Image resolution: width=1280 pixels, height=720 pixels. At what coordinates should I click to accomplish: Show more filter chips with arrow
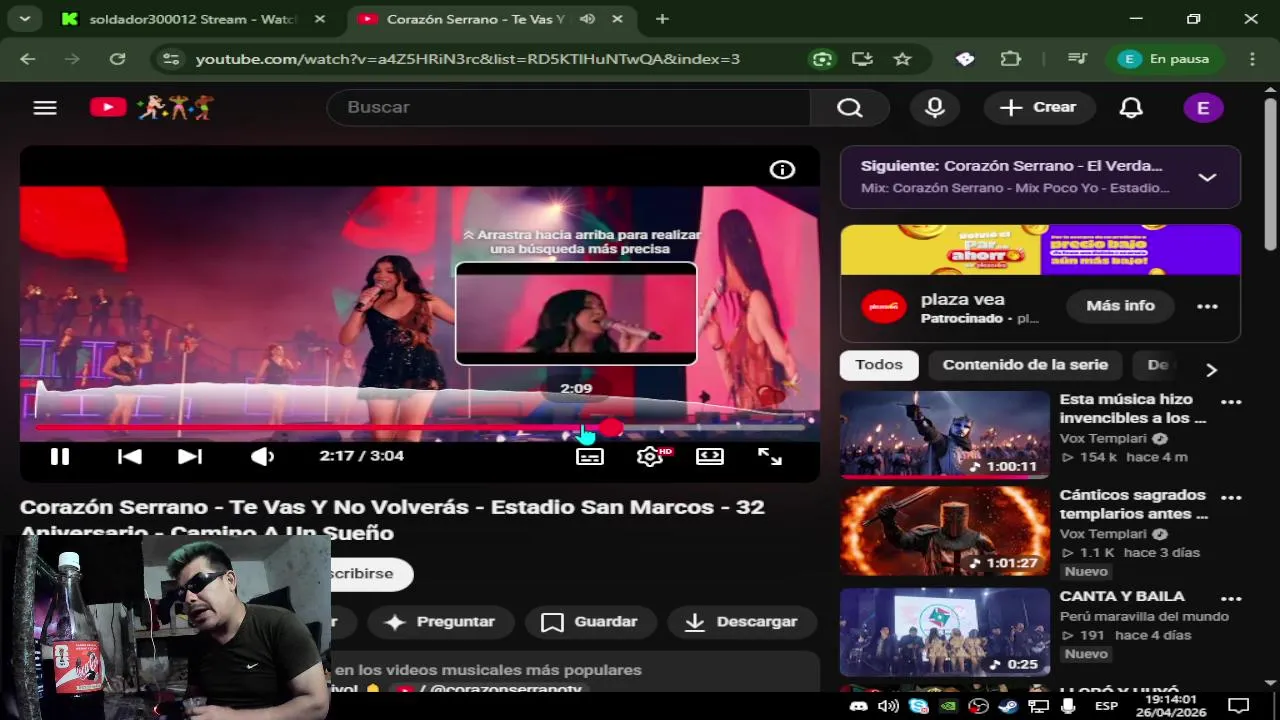pyautogui.click(x=1211, y=370)
